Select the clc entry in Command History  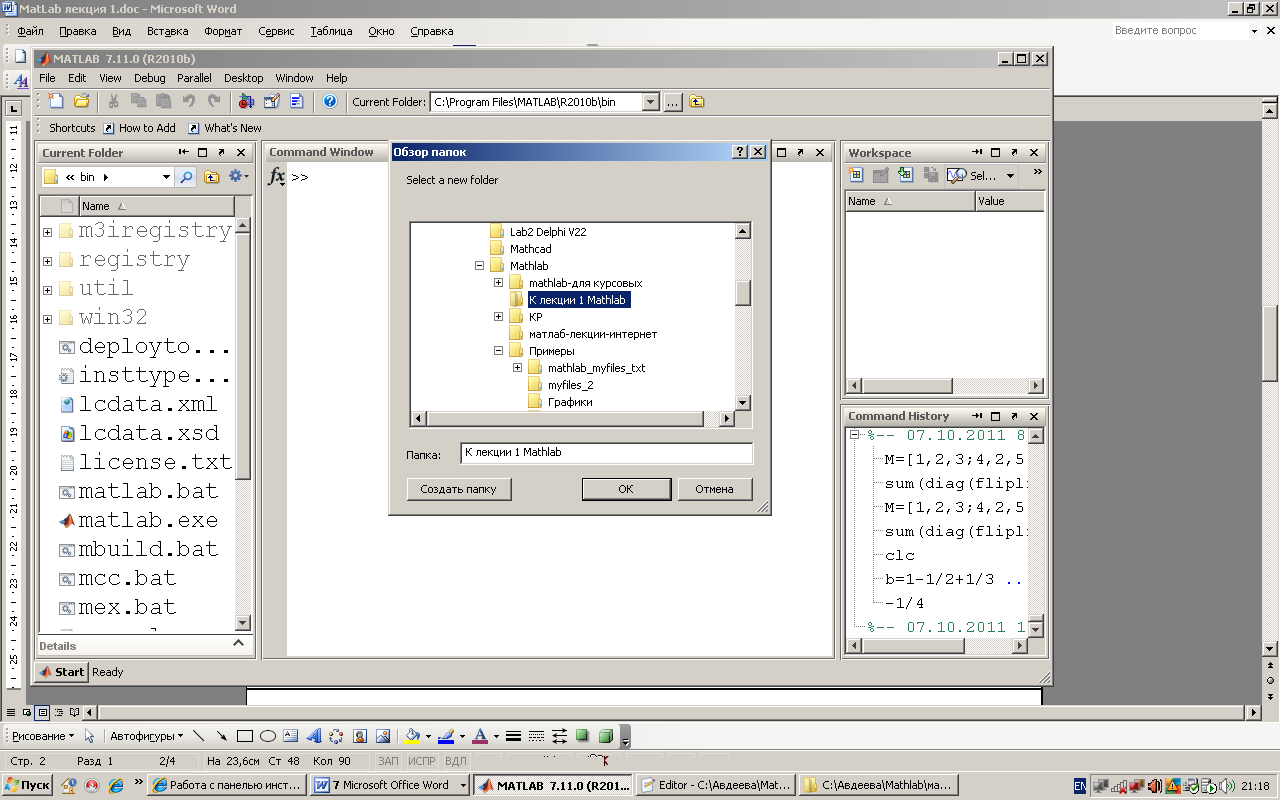[x=900, y=555]
